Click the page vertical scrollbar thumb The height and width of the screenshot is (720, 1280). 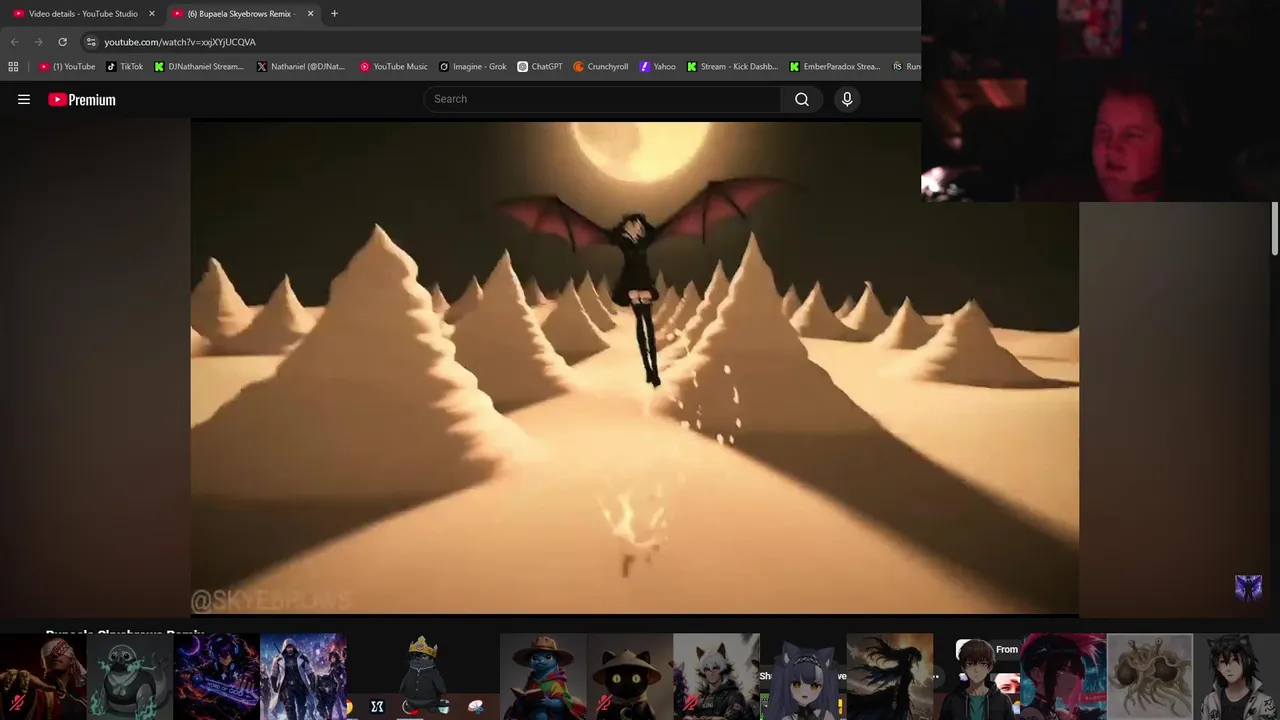click(1275, 228)
